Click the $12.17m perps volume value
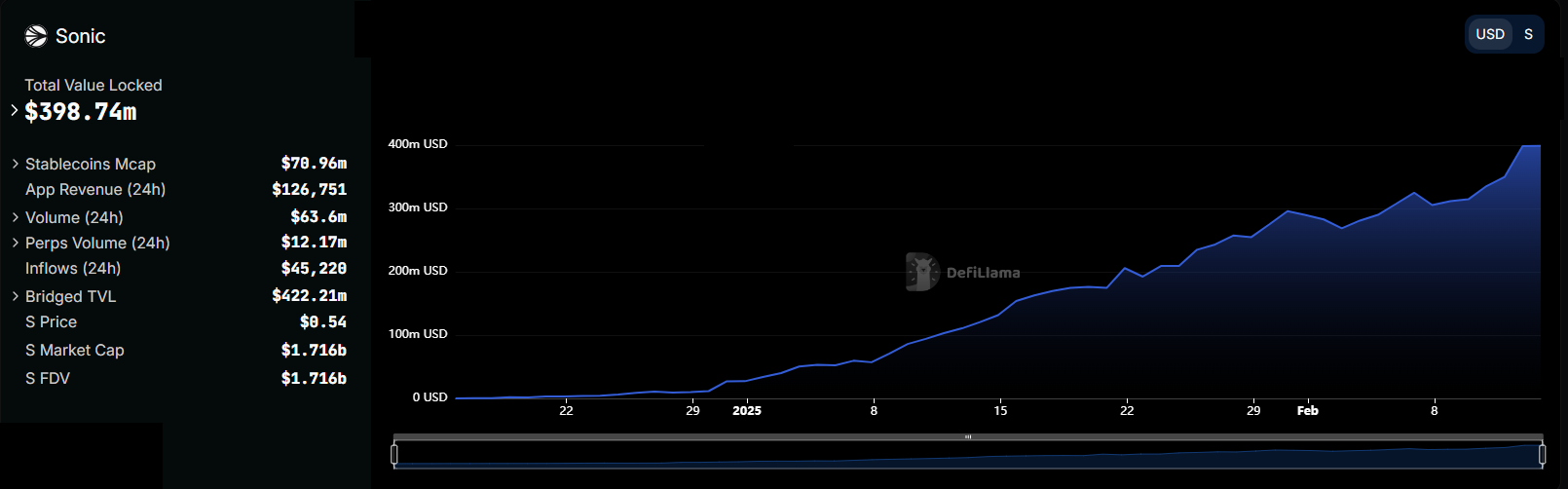This screenshot has height=489, width=1568. 314,242
